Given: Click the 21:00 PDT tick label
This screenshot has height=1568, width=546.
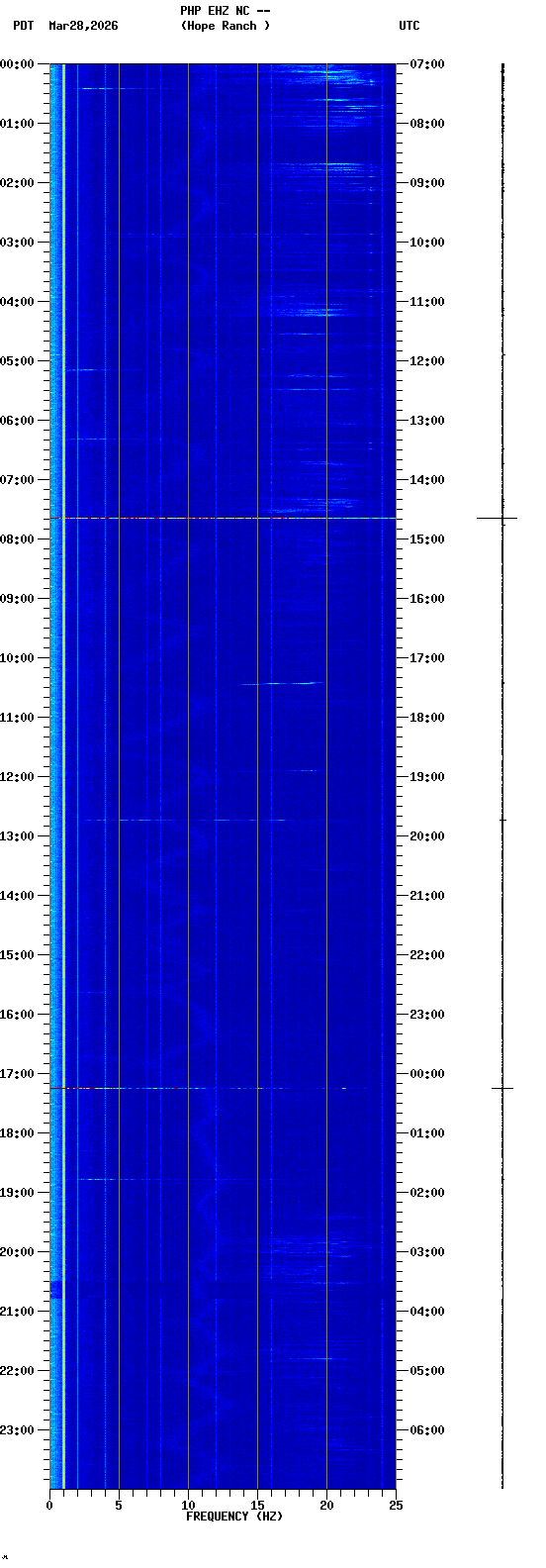Looking at the screenshot, I should point(17,1312).
